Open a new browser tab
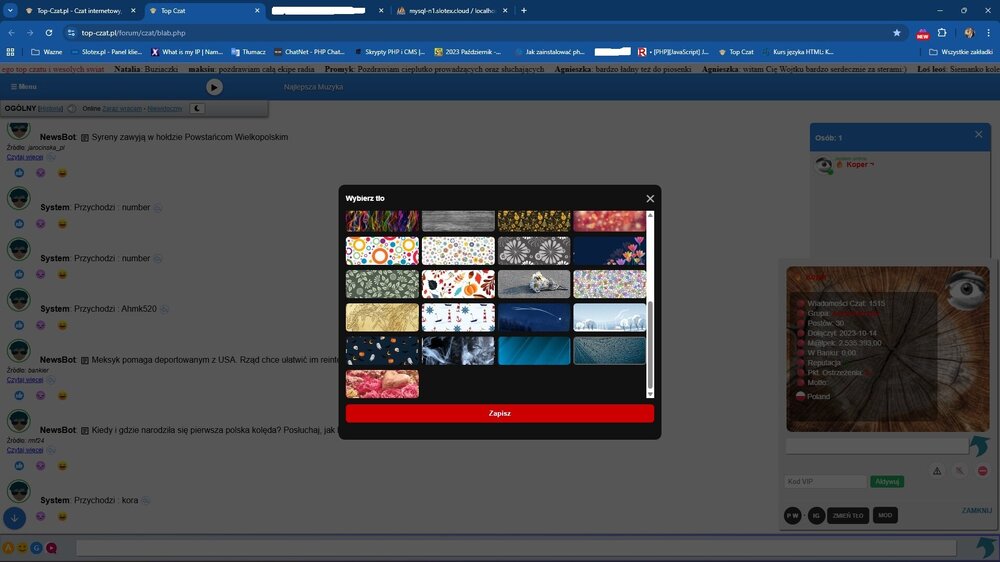This screenshot has width=1000, height=562. click(524, 11)
